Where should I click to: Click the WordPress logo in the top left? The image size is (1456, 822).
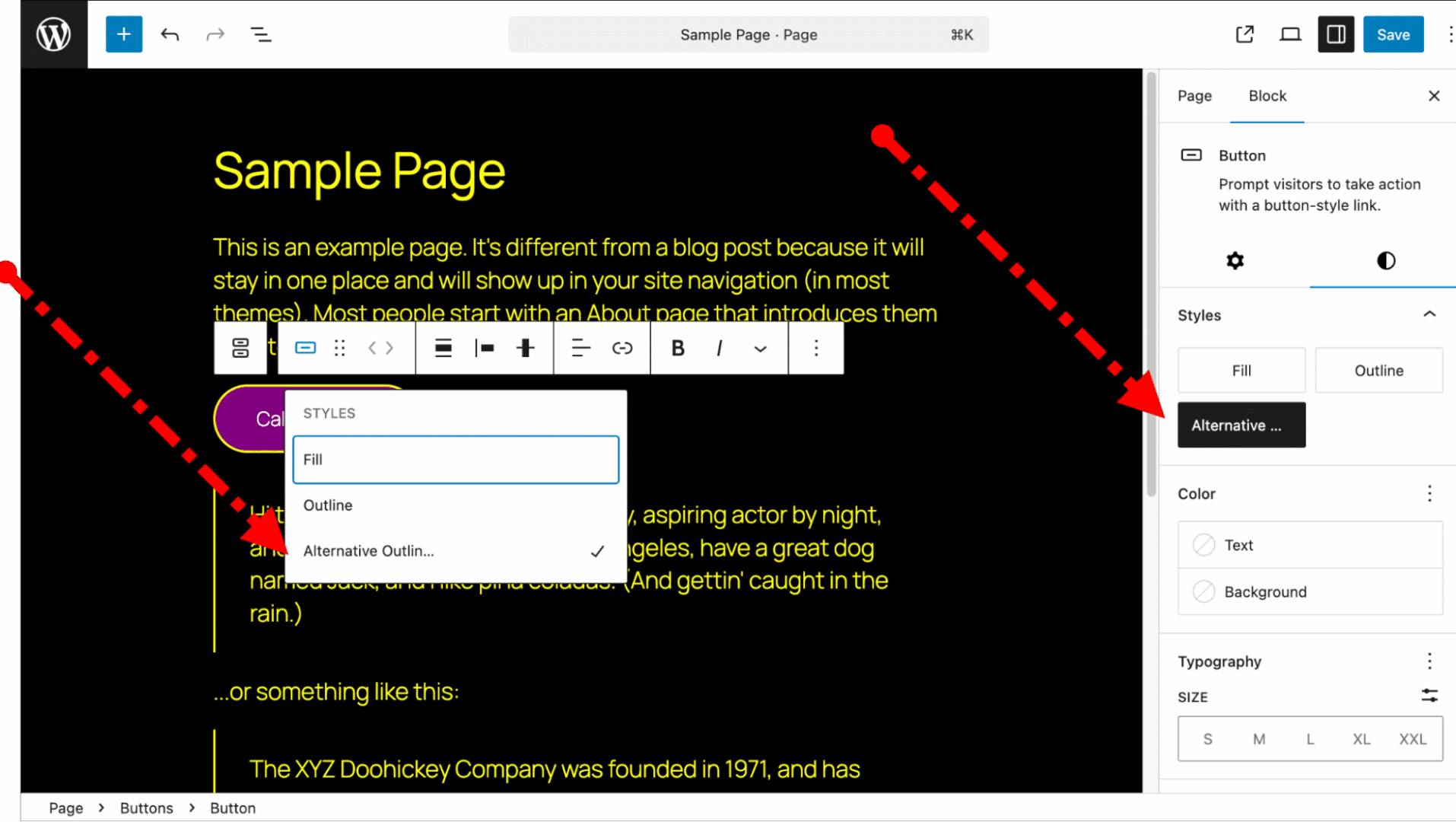53,33
